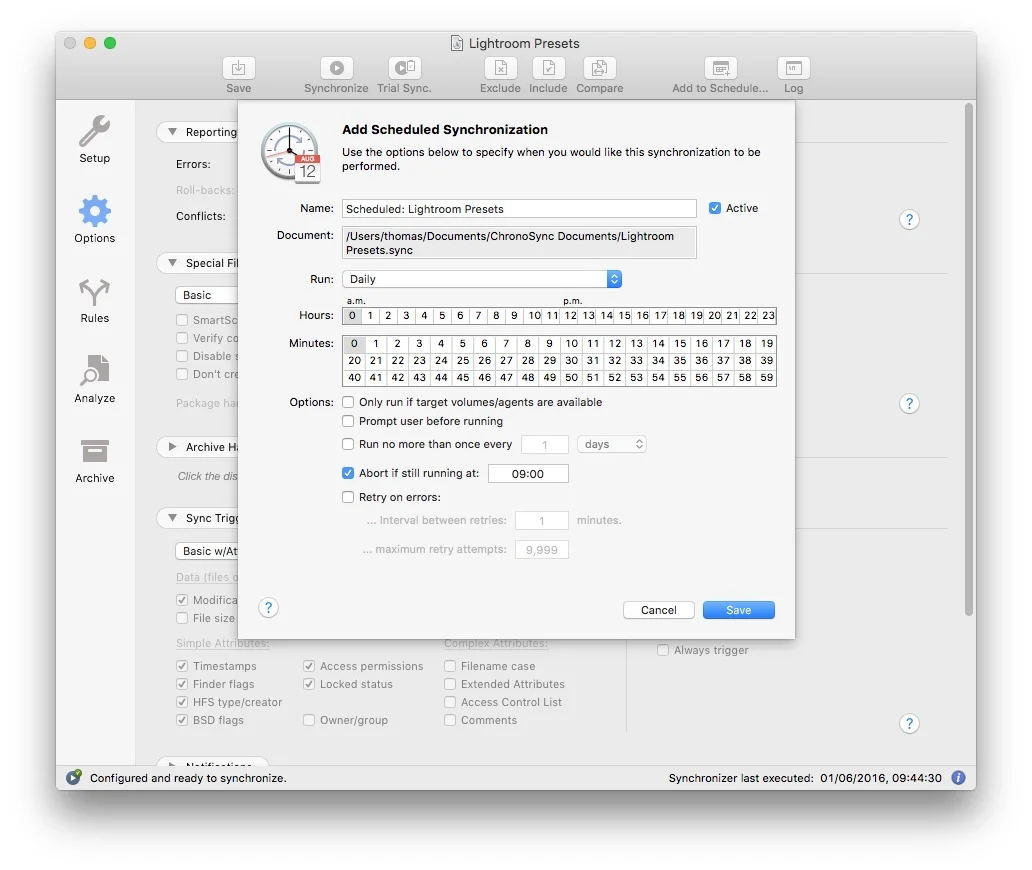Click help button beside Reporting section

click(x=909, y=220)
